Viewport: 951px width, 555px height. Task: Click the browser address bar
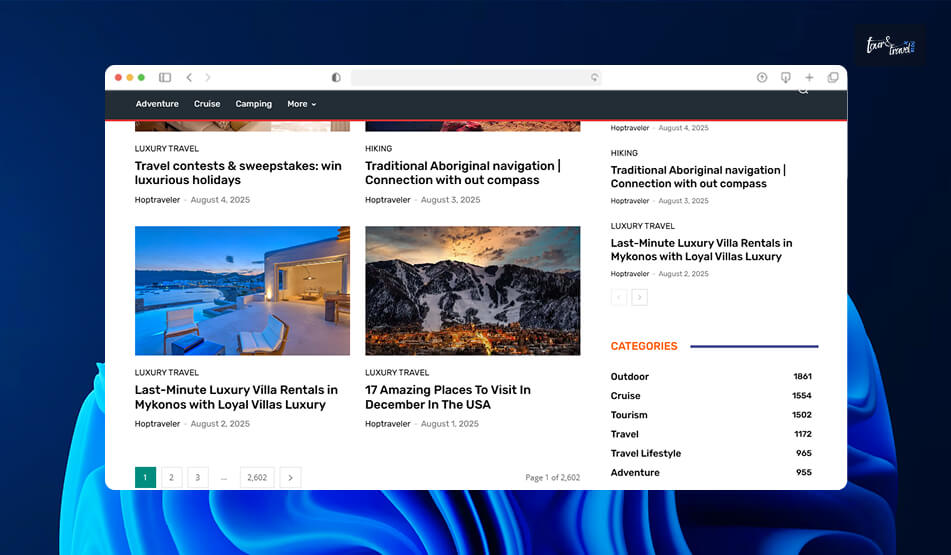click(476, 77)
